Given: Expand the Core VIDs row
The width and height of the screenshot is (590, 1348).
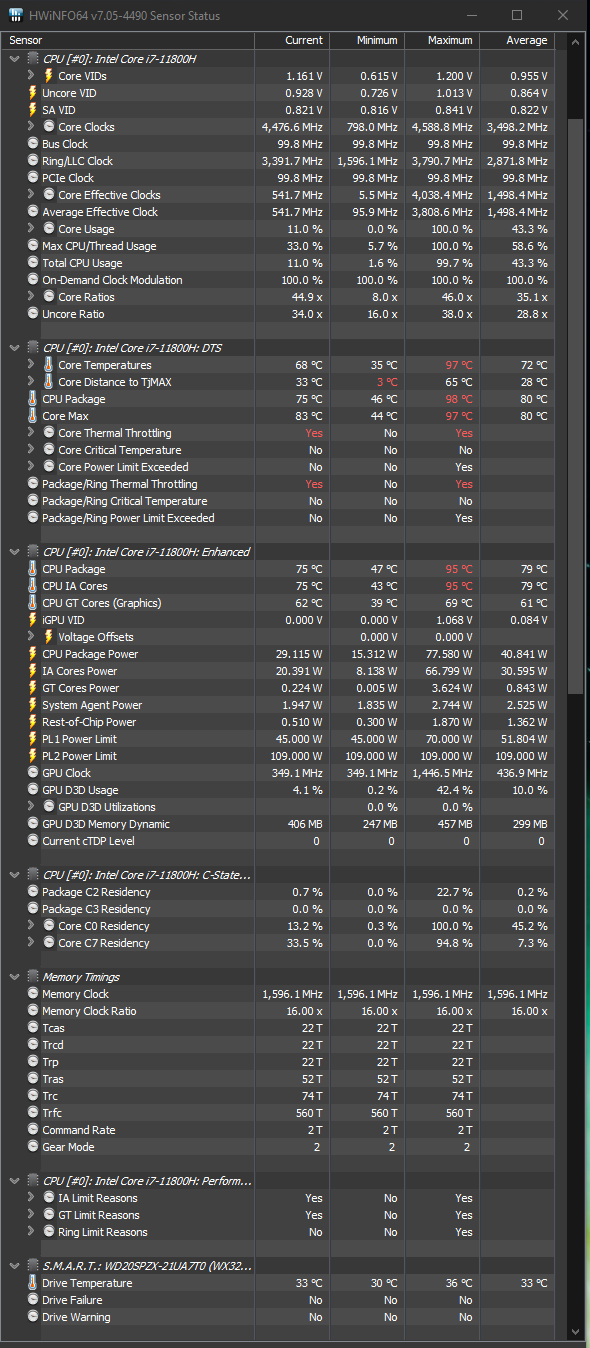Looking at the screenshot, I should (x=31, y=76).
